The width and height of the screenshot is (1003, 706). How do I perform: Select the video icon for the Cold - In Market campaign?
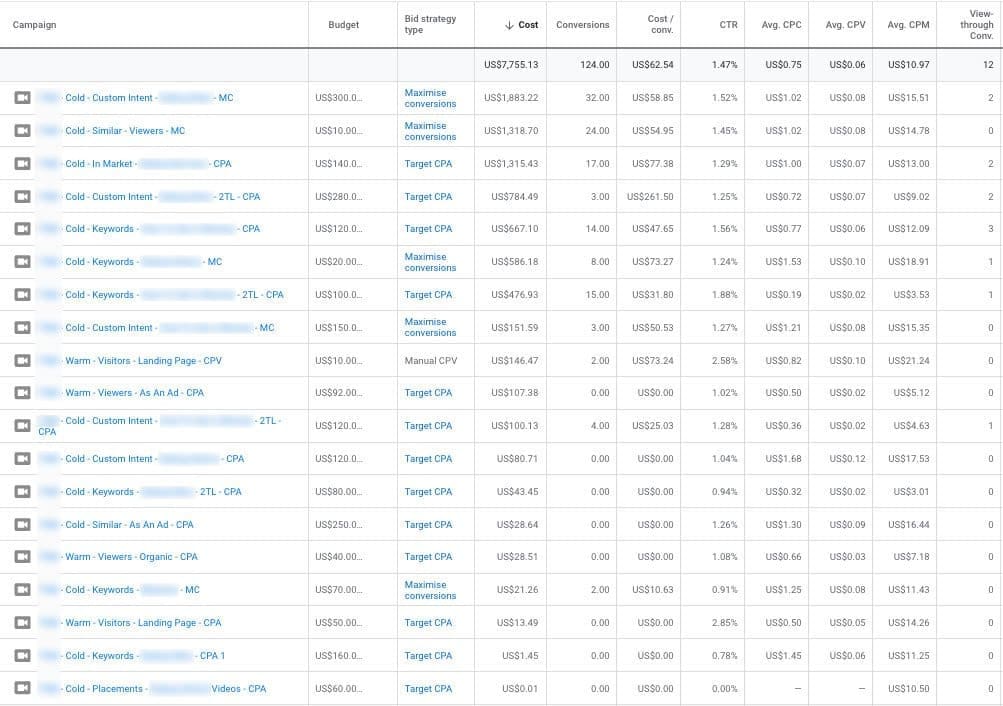tap(23, 163)
